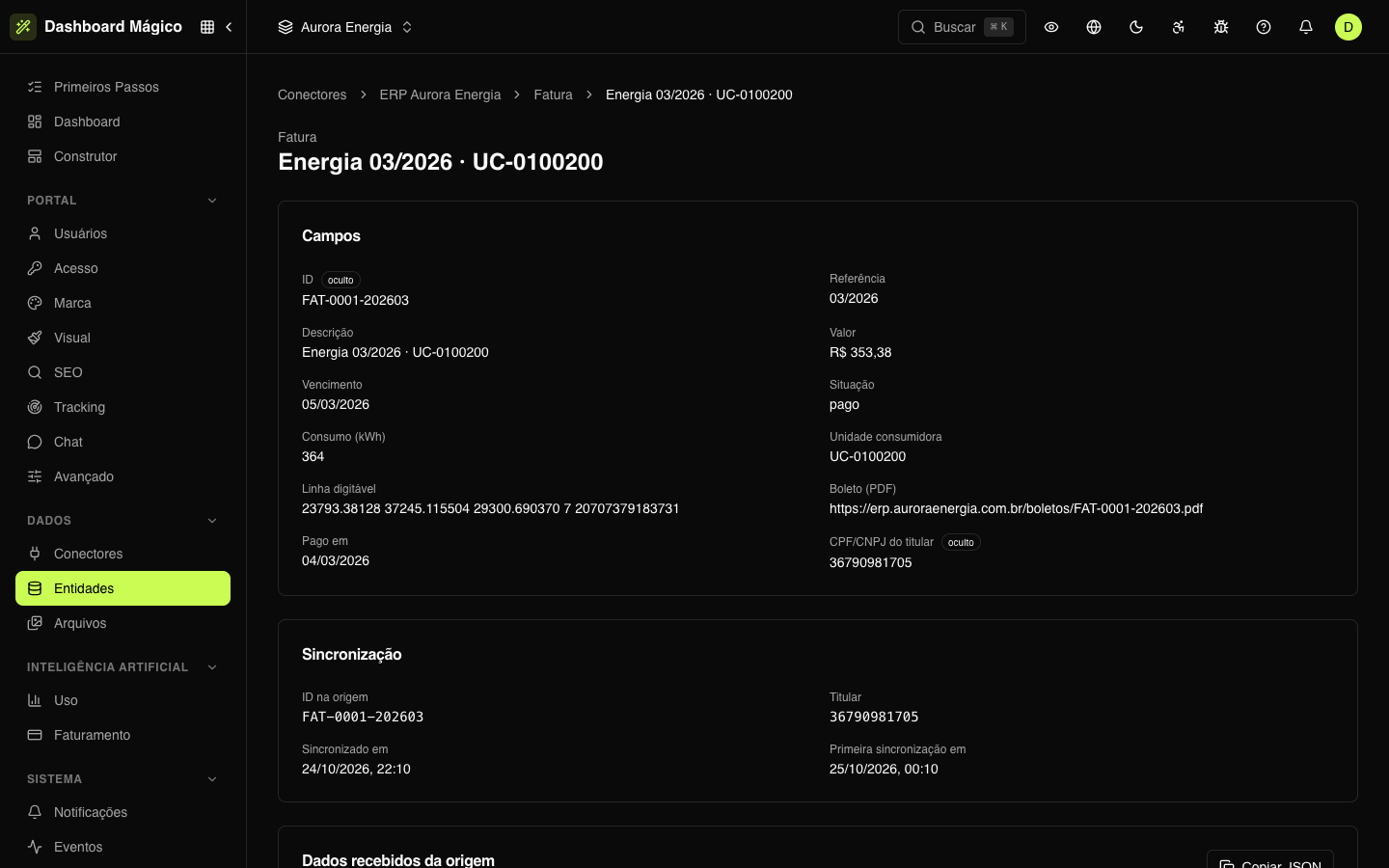This screenshot has width=1389, height=868.
Task: Click the Copiar JSON button
Action: tap(1269, 860)
